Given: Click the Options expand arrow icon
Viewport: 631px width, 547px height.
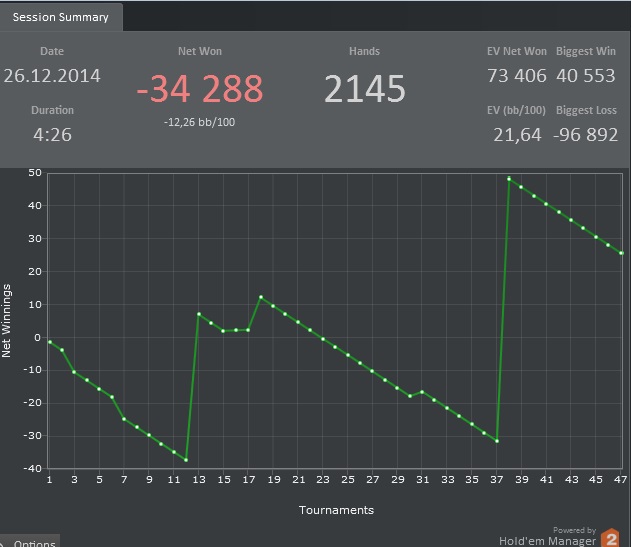Looking at the screenshot, I should point(3,544).
